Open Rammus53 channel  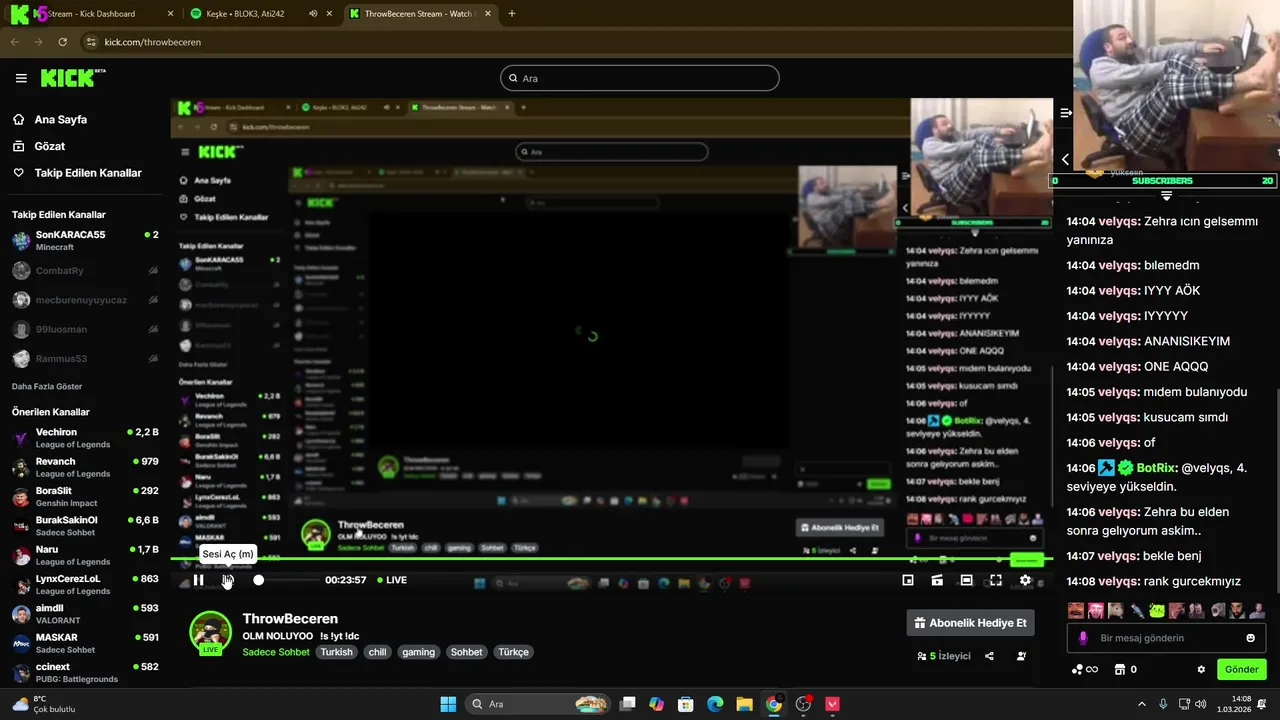pyautogui.click(x=85, y=359)
